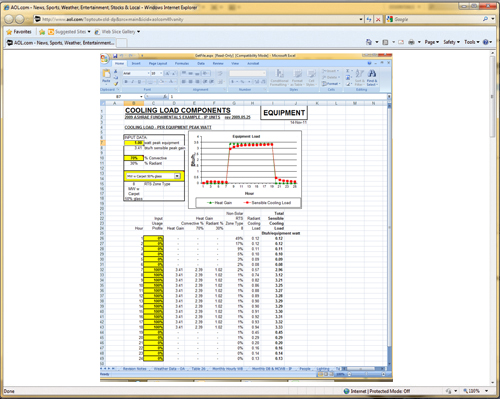Select the Revision Notes sheet tab
Viewport: 500px width, 399px height.
(x=135, y=369)
